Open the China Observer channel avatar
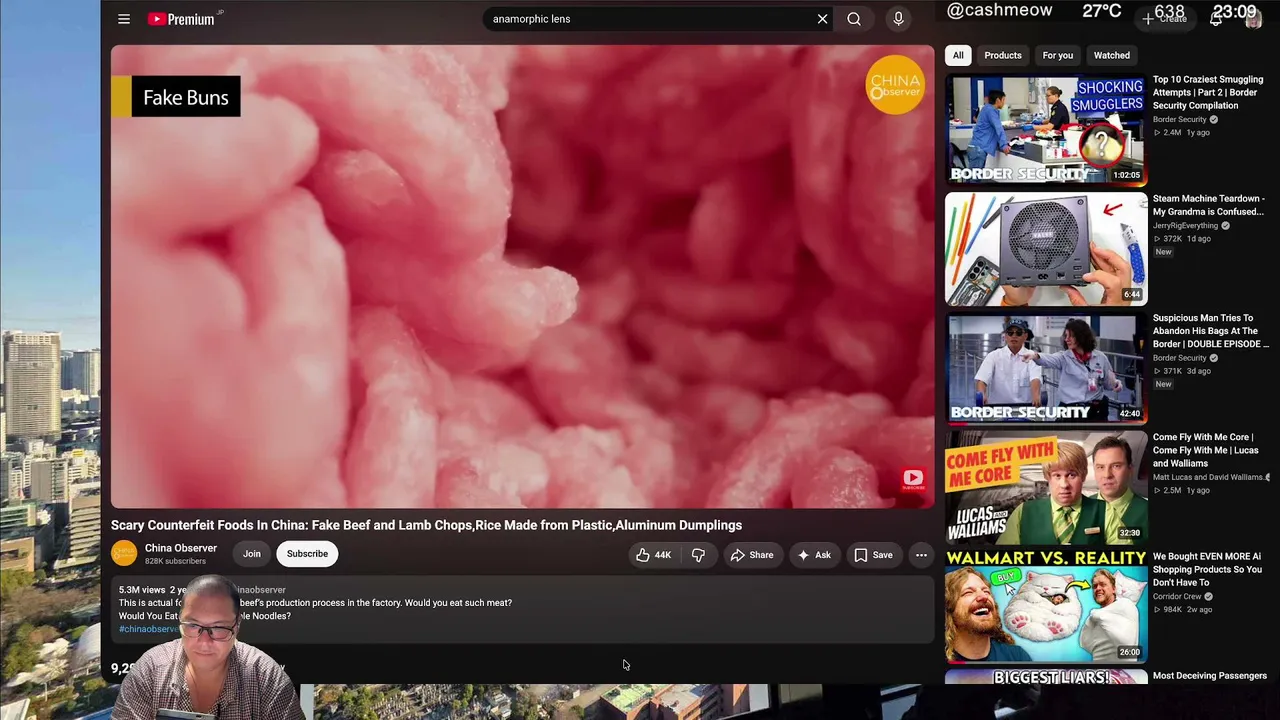 tap(124, 554)
